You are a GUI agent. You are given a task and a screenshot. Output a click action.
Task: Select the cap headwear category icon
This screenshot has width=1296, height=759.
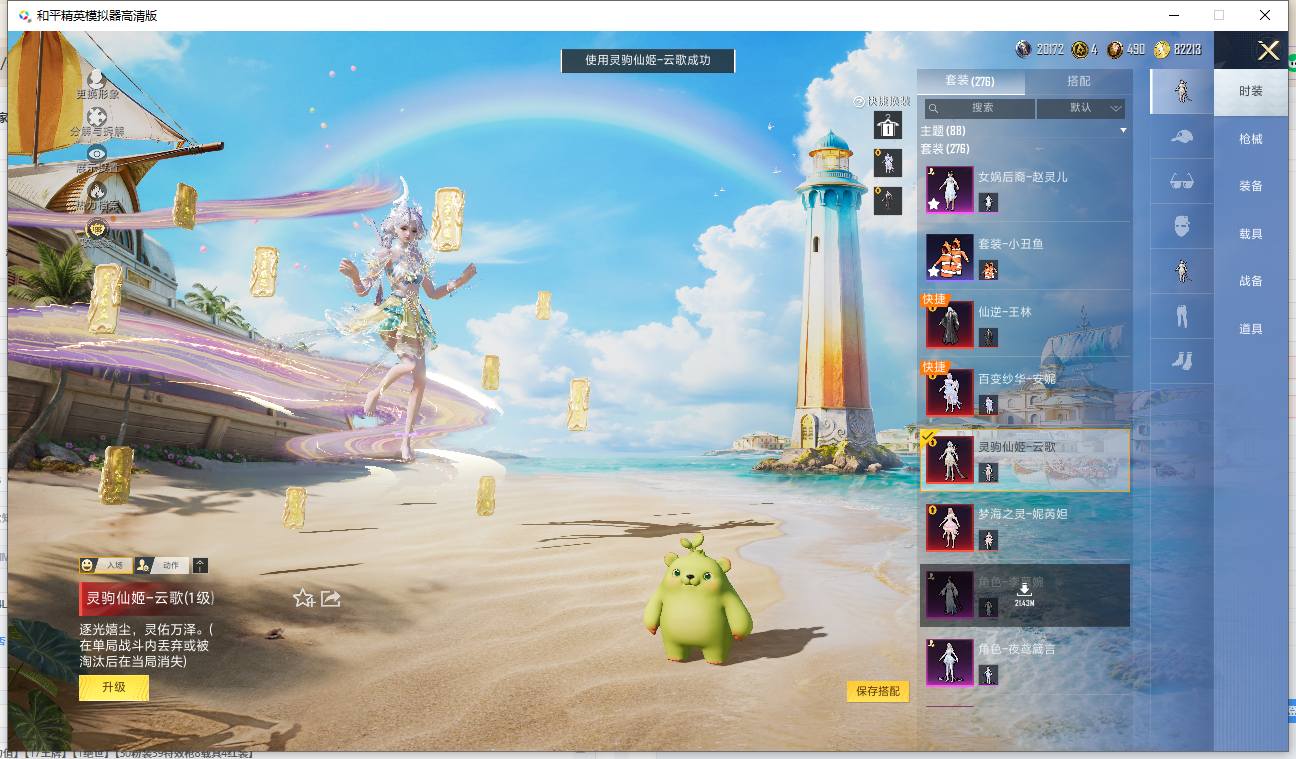[x=1181, y=136]
